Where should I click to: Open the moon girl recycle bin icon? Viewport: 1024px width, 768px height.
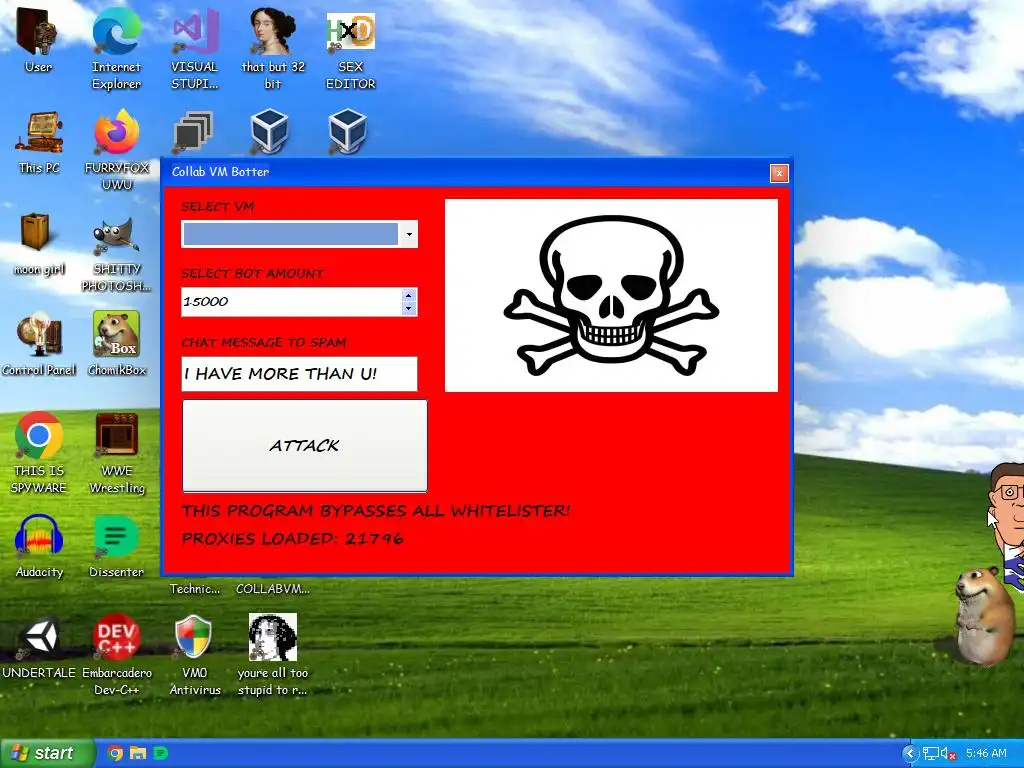tap(39, 244)
